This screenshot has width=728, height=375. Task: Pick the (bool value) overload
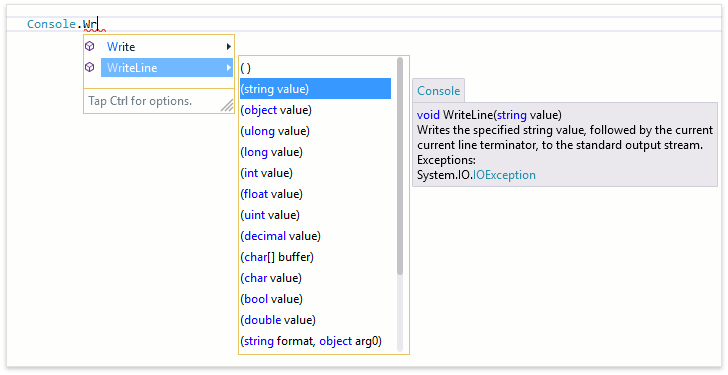pyautogui.click(x=316, y=299)
